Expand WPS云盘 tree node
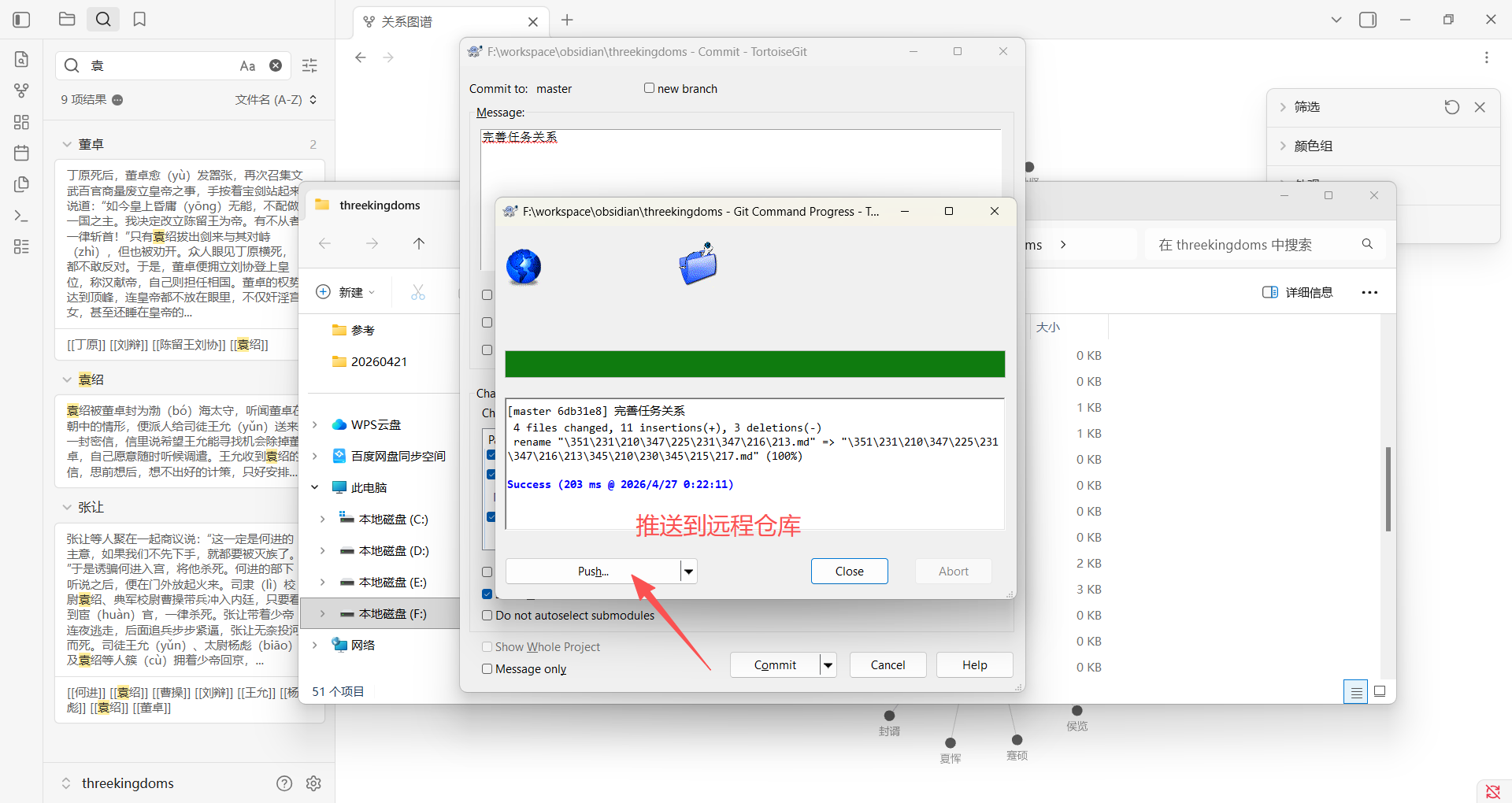The width and height of the screenshot is (1512, 803). (x=315, y=424)
